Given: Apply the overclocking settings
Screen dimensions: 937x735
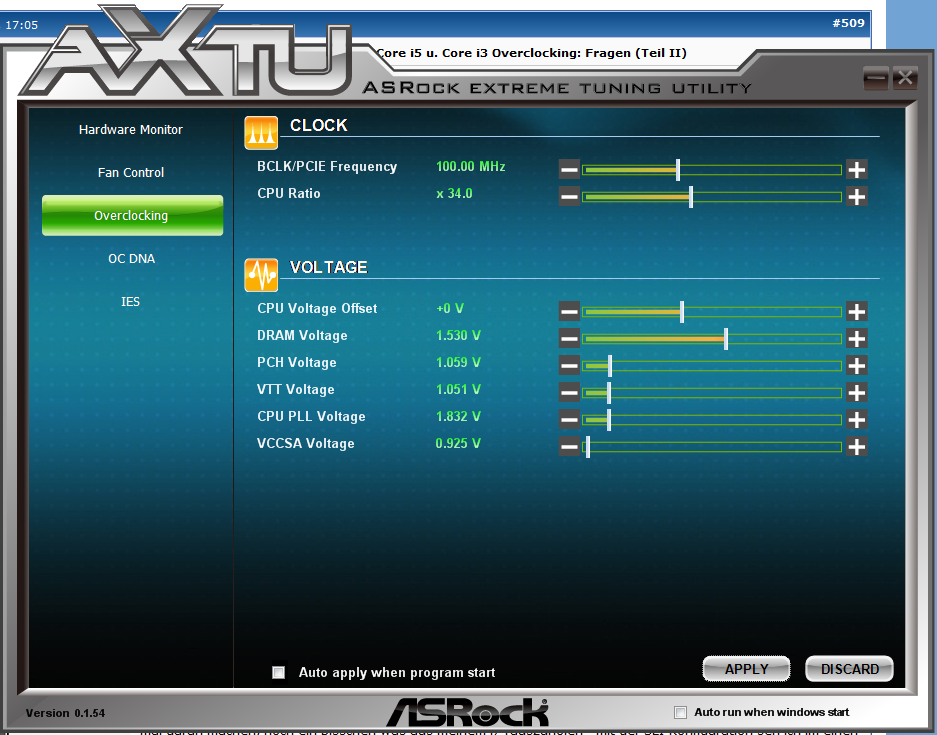Looking at the screenshot, I should 746,669.
